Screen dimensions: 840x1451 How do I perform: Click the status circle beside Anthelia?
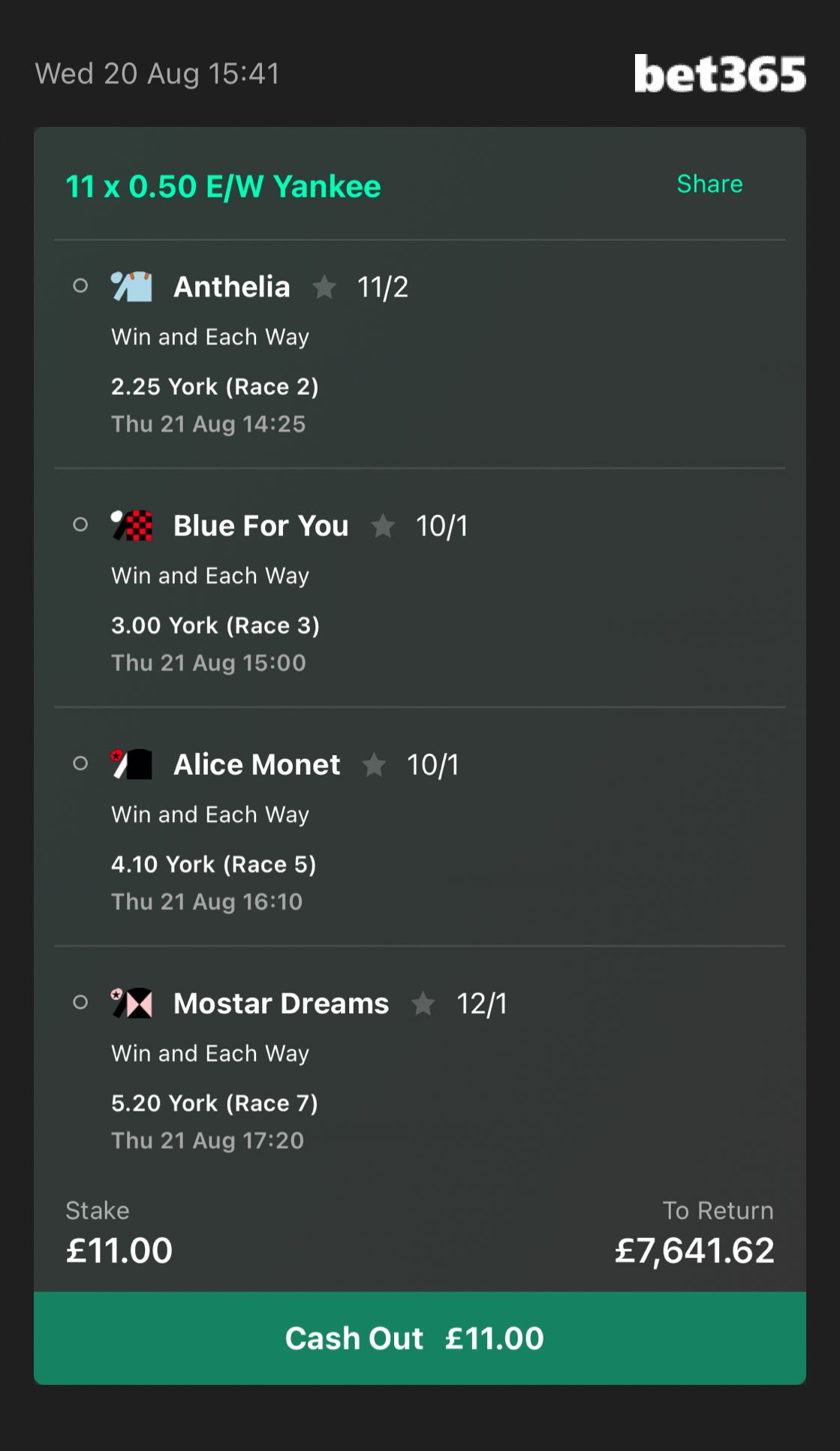(x=80, y=286)
